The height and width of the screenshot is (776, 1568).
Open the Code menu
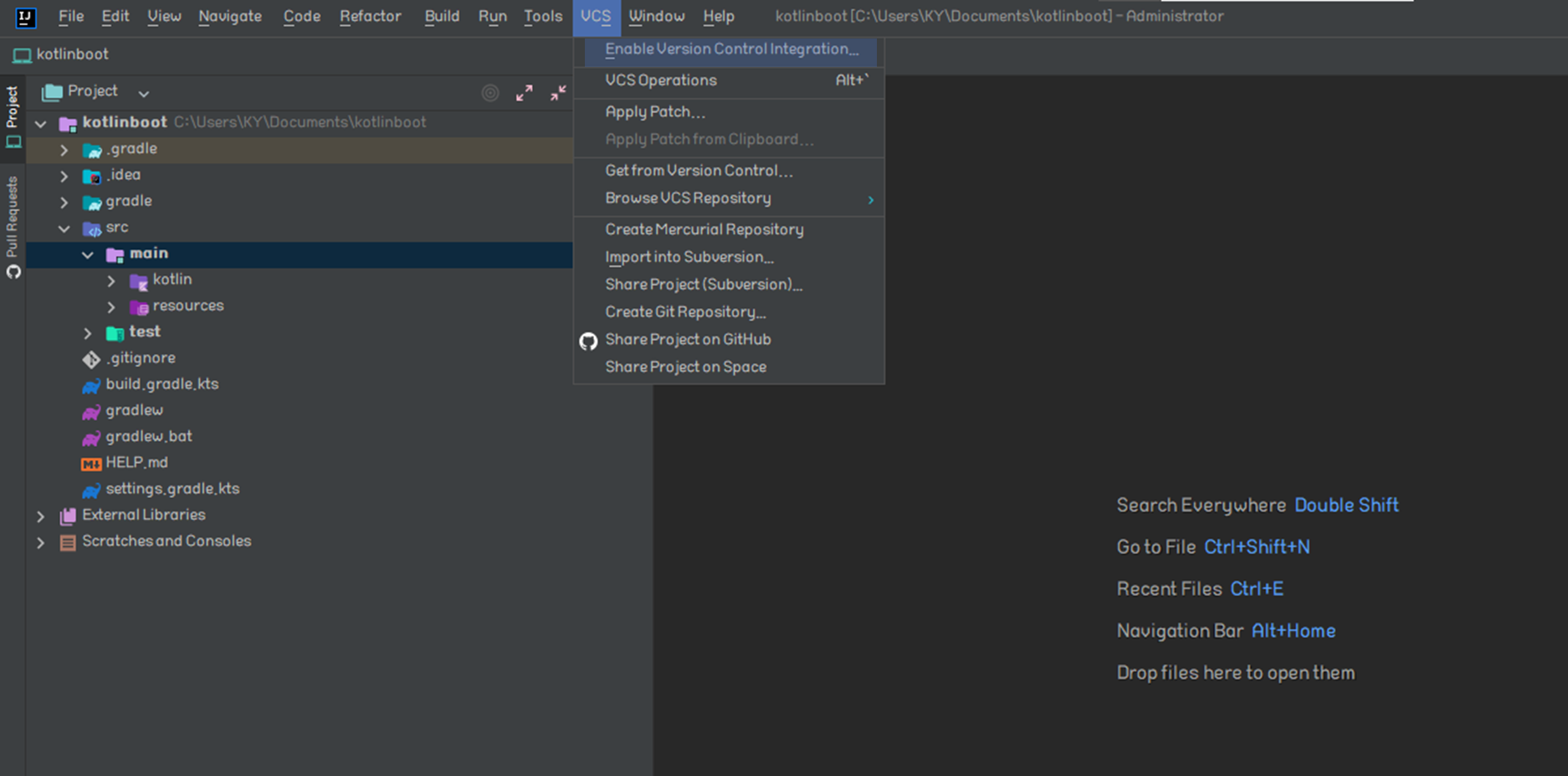302,16
